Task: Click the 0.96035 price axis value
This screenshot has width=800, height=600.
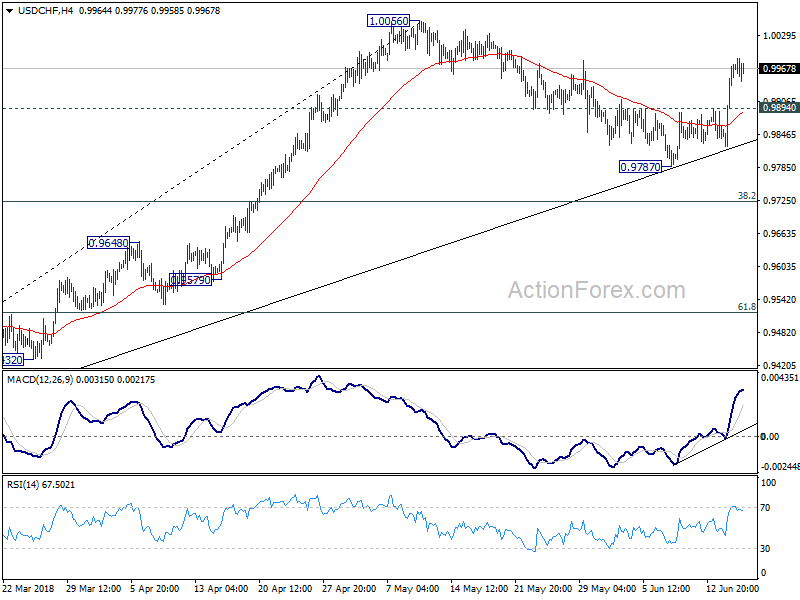Action: 779,267
